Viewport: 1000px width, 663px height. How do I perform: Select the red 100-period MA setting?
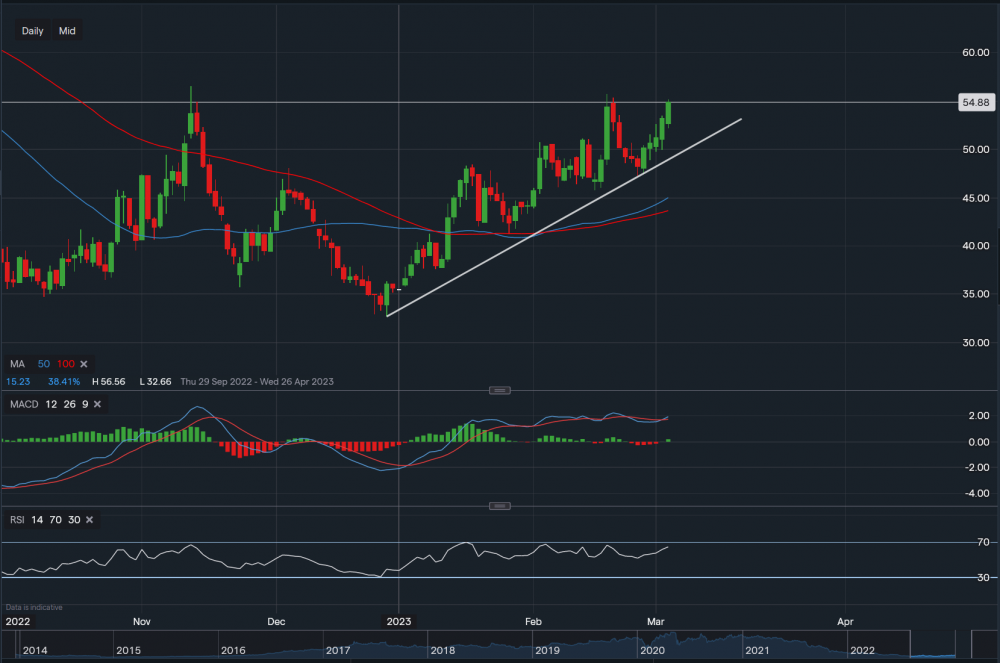pos(65,364)
